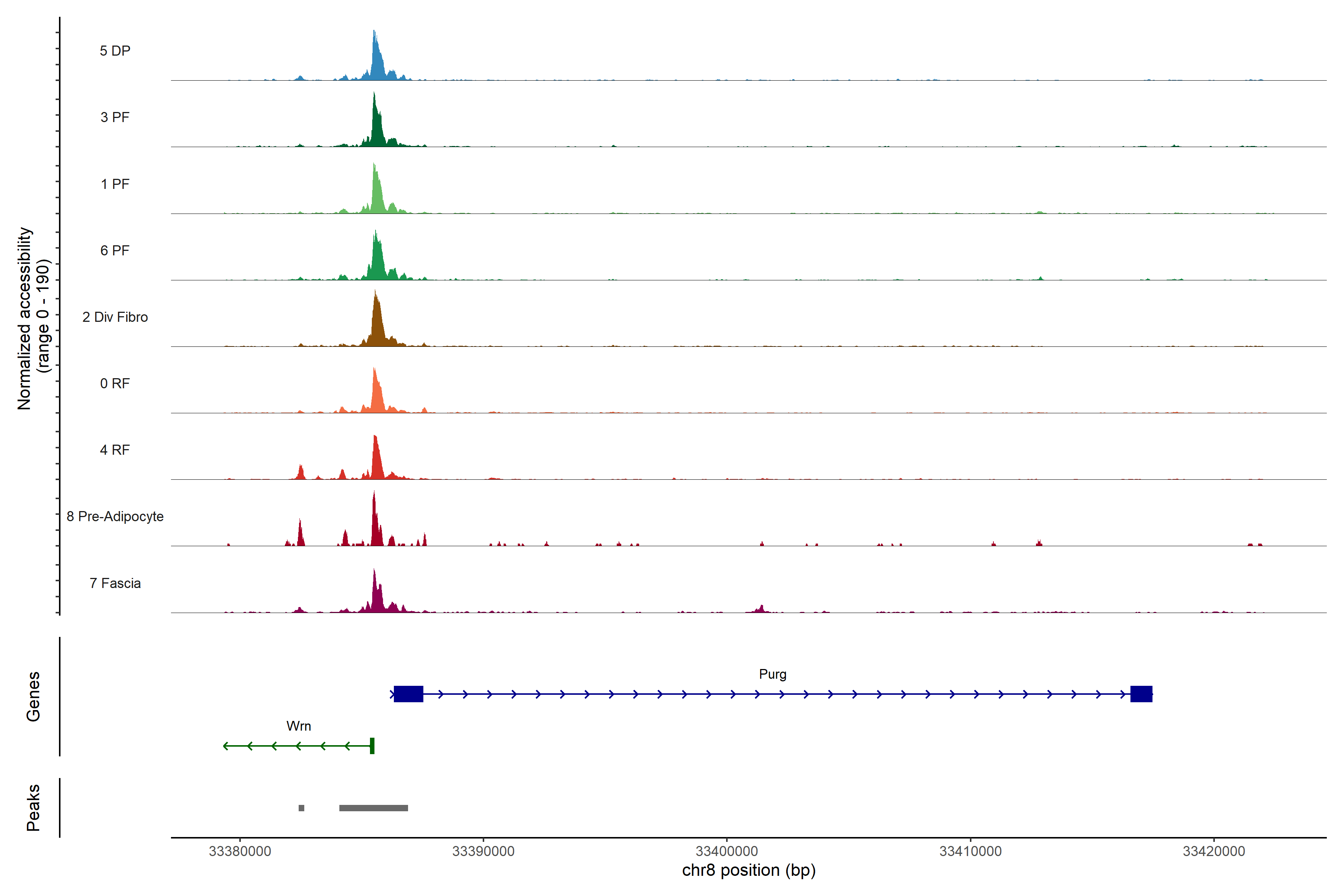Screen dimensions: 1344x896
Task: Click the Purg gene name label
Action: click(x=772, y=674)
